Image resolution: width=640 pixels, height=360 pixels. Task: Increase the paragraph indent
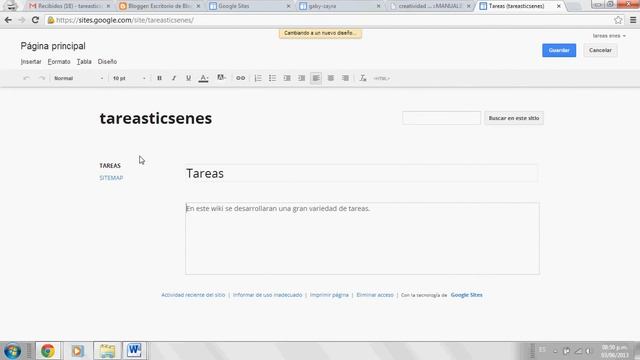[302, 78]
